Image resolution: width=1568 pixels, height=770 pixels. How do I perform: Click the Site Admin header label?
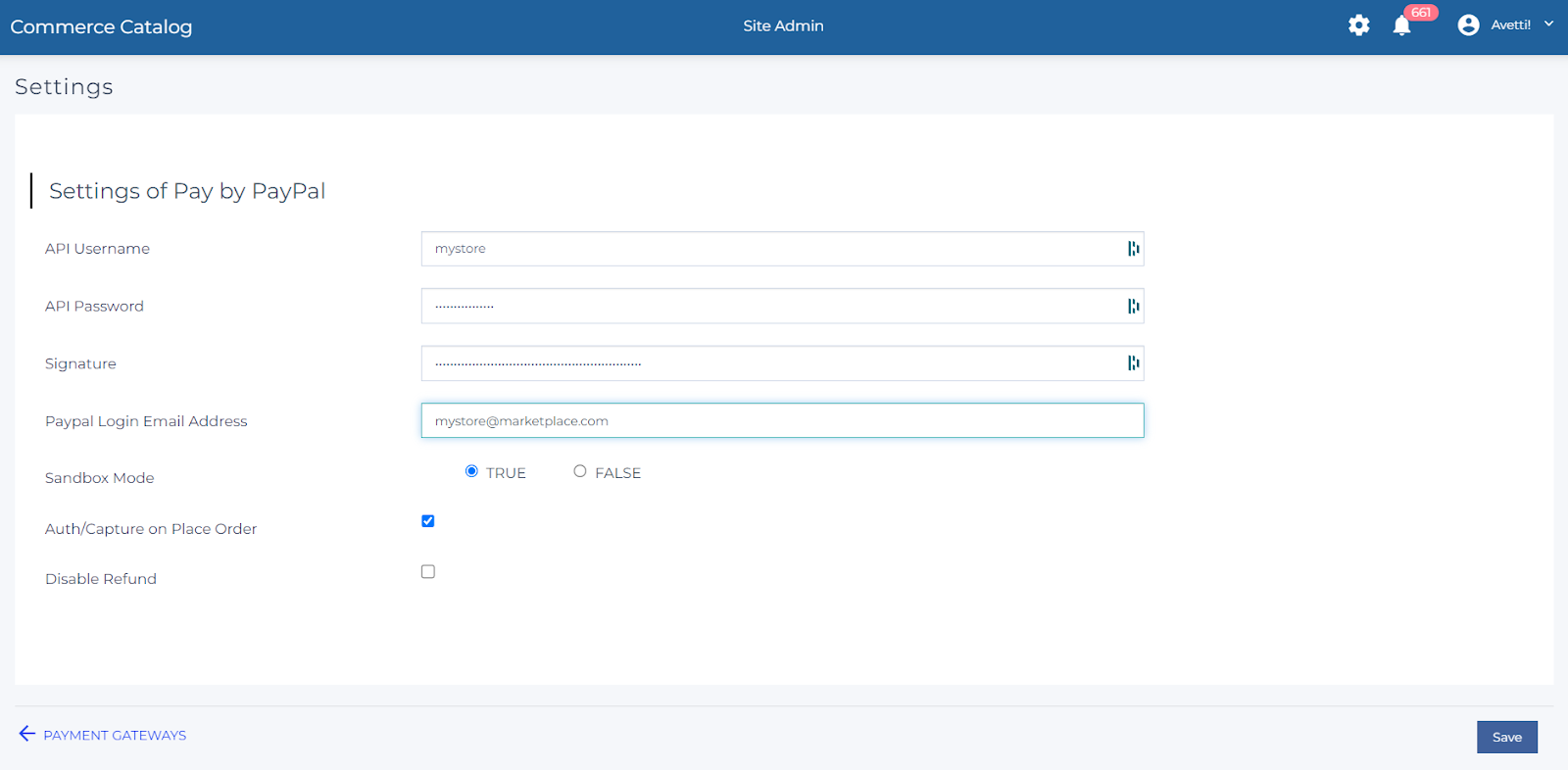coord(783,25)
